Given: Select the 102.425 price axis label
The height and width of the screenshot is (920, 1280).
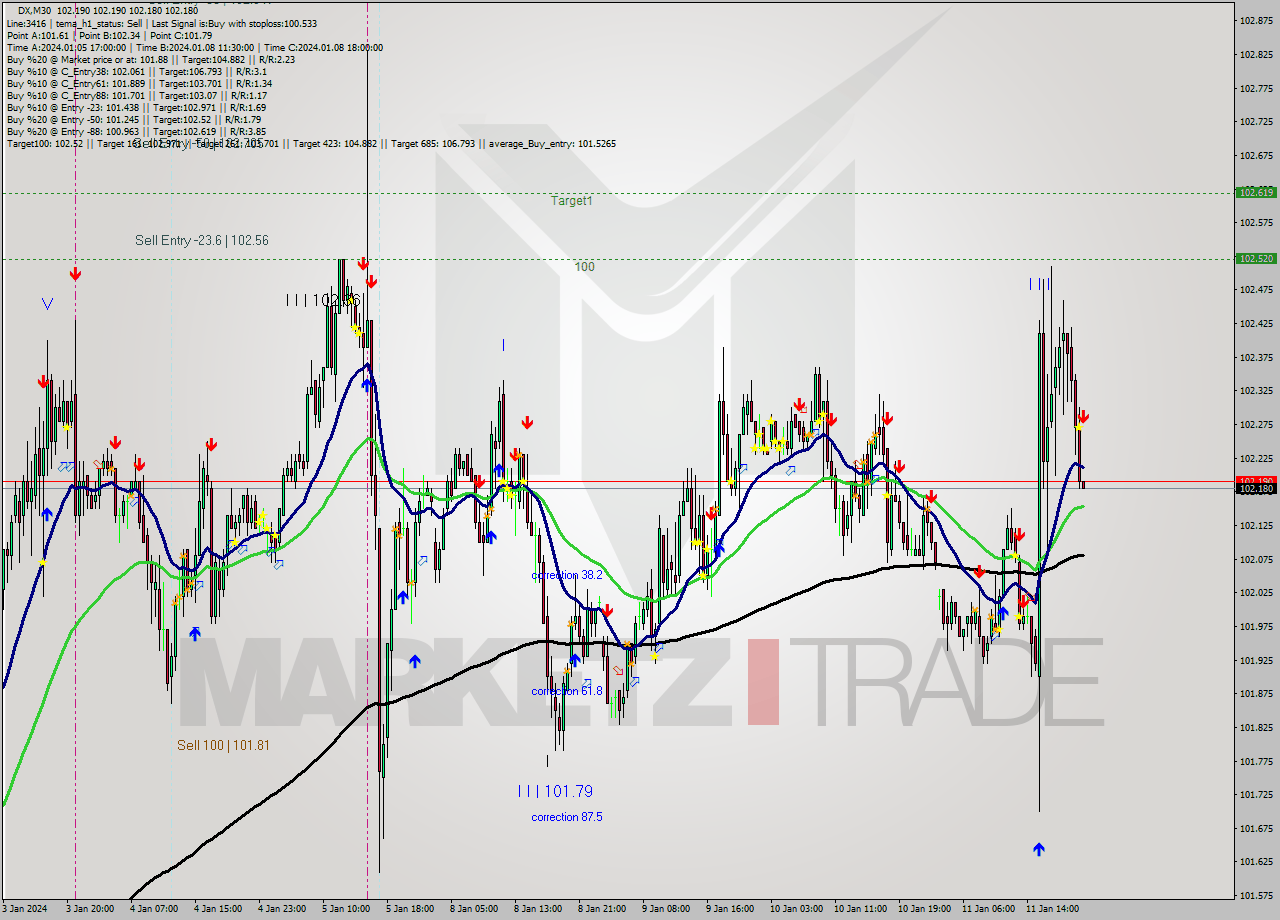Looking at the screenshot, I should (x=1256, y=323).
